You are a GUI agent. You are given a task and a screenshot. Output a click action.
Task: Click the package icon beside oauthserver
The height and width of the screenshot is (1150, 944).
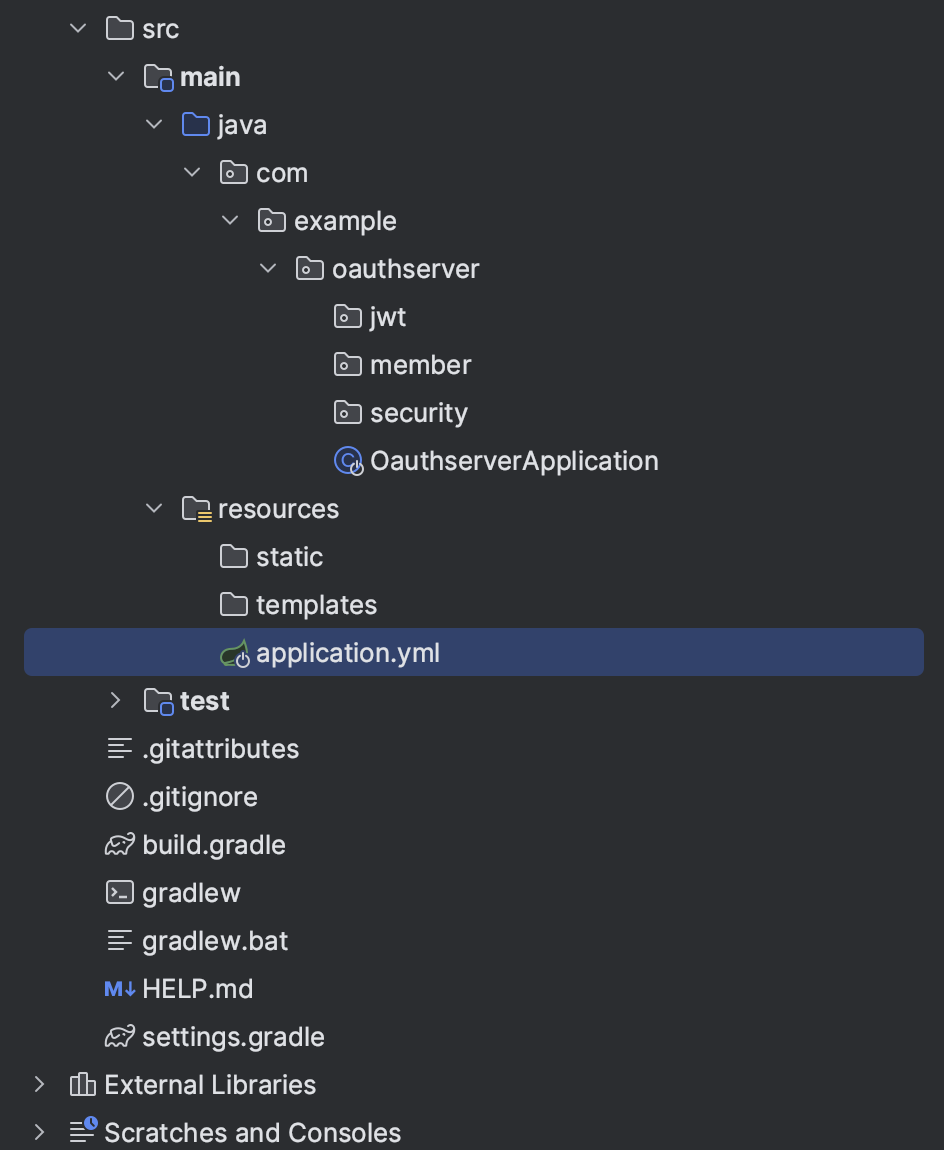[310, 268]
